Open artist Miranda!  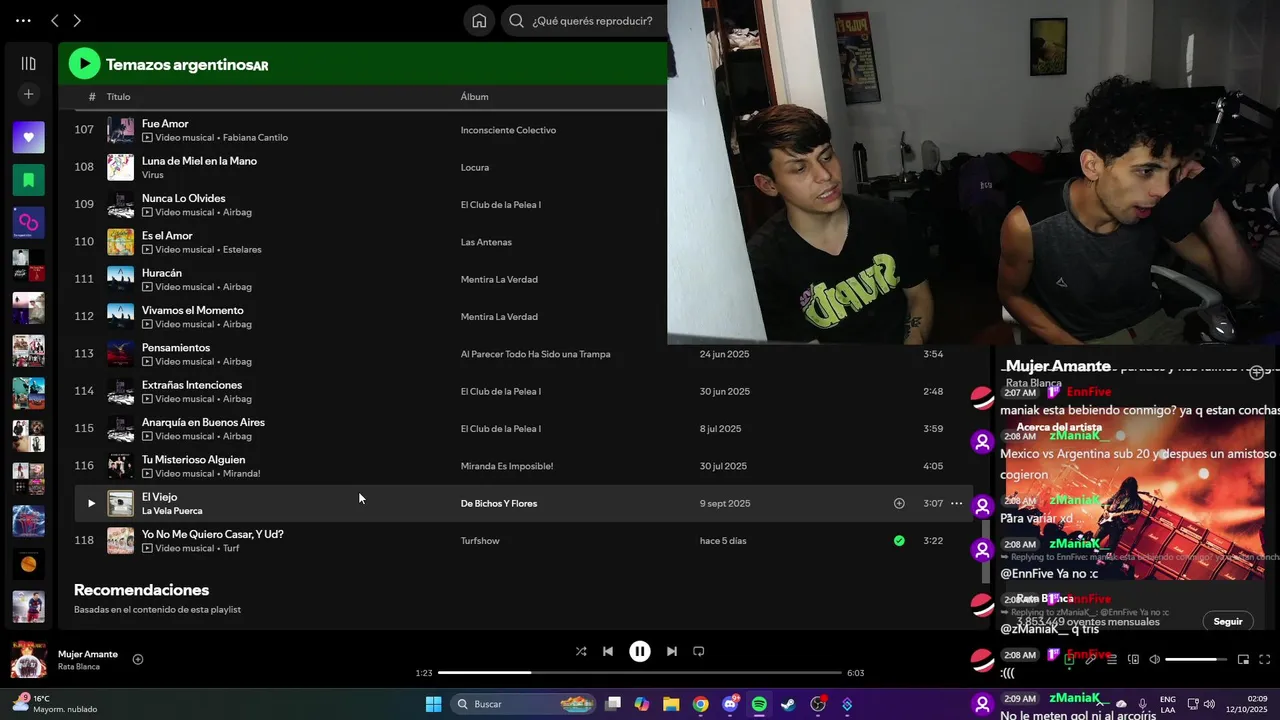(x=242, y=474)
